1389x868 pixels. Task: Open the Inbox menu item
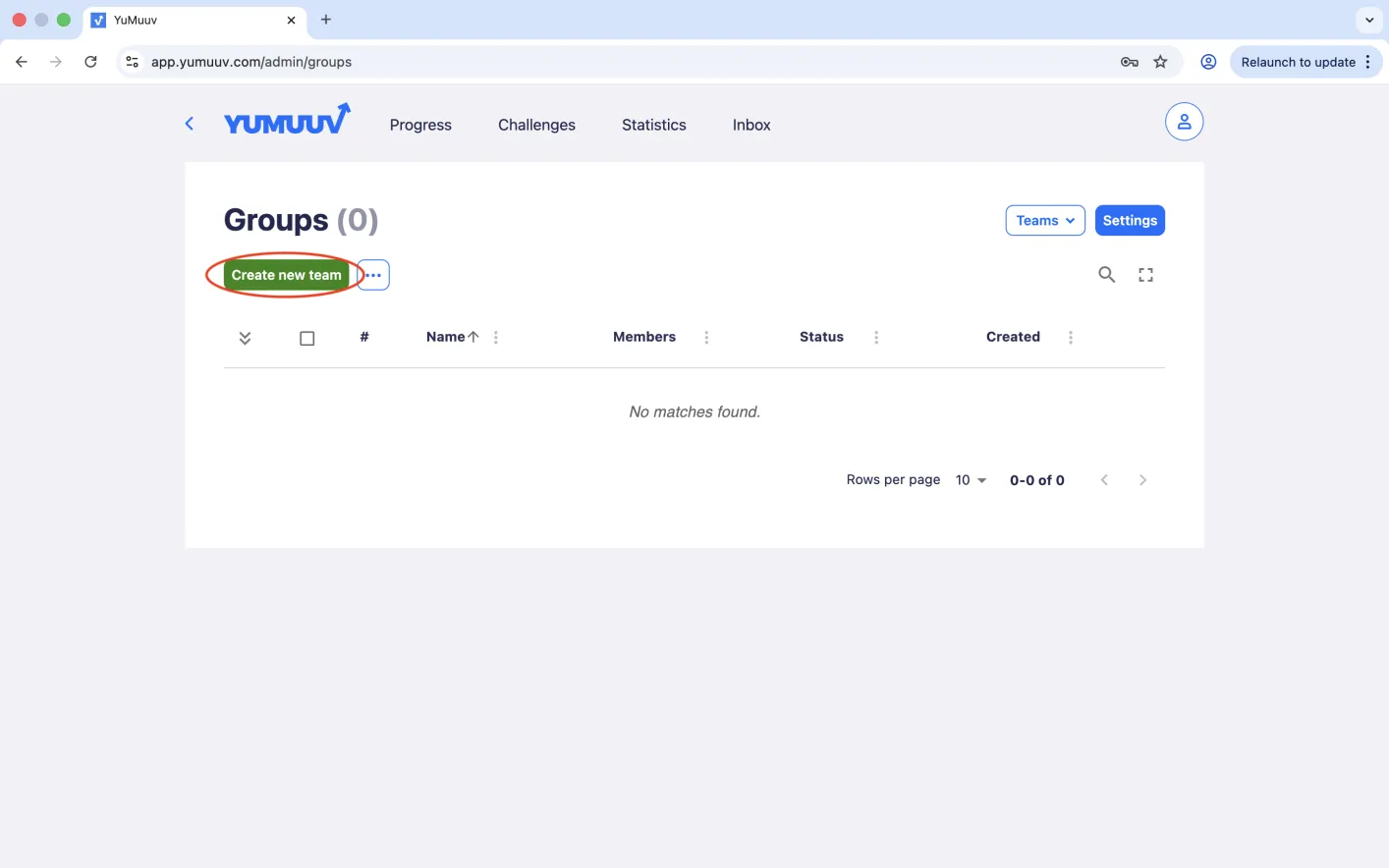(751, 125)
